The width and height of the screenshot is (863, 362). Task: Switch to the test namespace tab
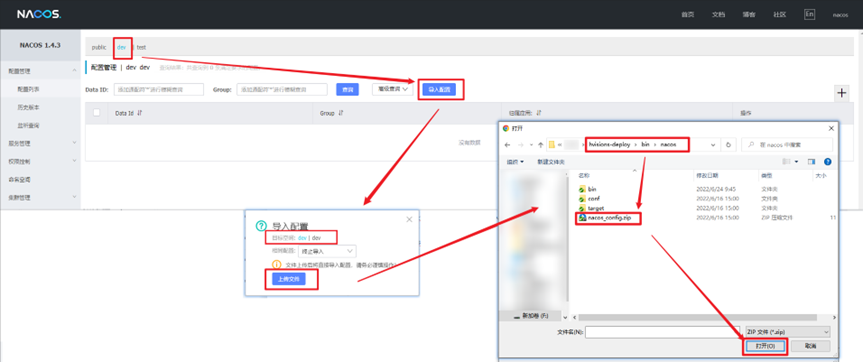point(141,47)
